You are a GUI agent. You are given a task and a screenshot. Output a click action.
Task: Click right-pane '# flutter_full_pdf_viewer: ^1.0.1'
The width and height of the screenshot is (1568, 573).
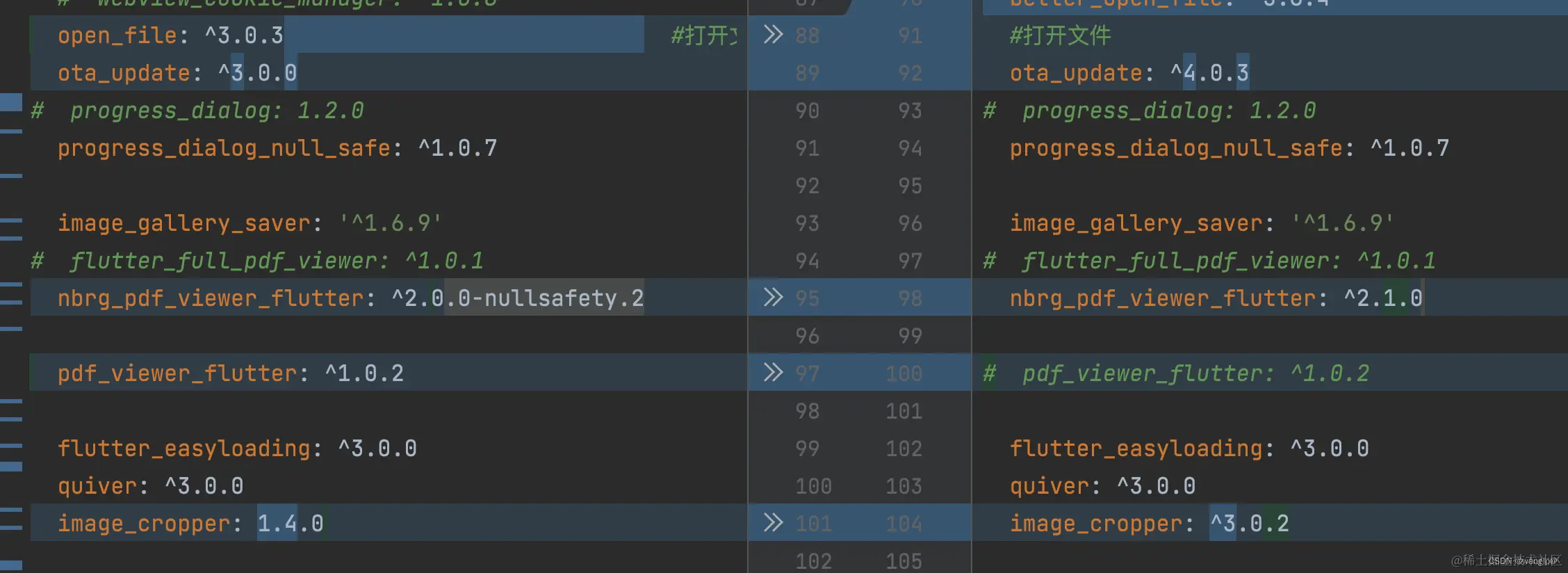pos(1209,261)
